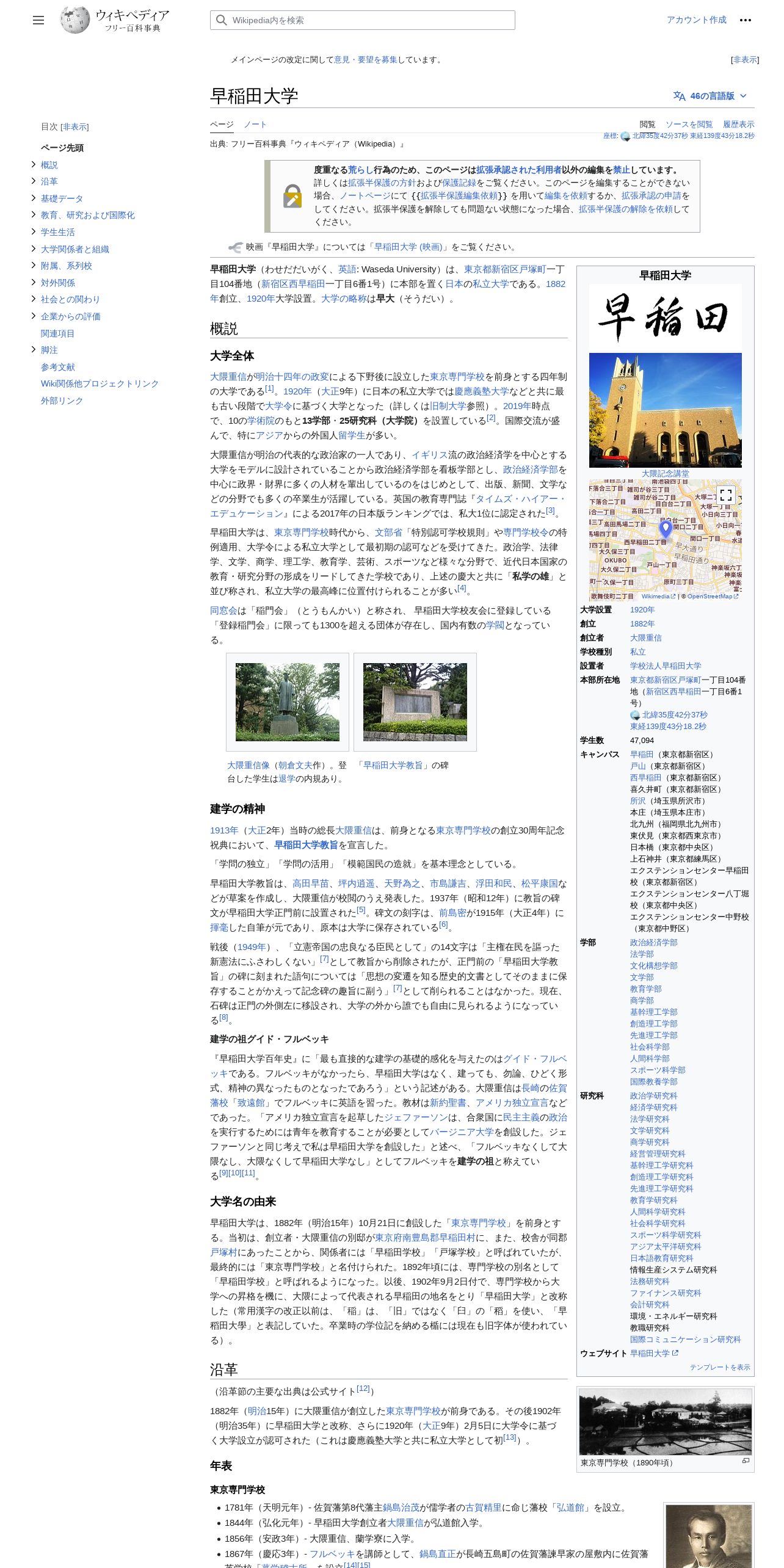Image resolution: width=784 pixels, height=1568 pixels.
Task: Open the 早稲田大学 external website link
Action: pos(654,1353)
